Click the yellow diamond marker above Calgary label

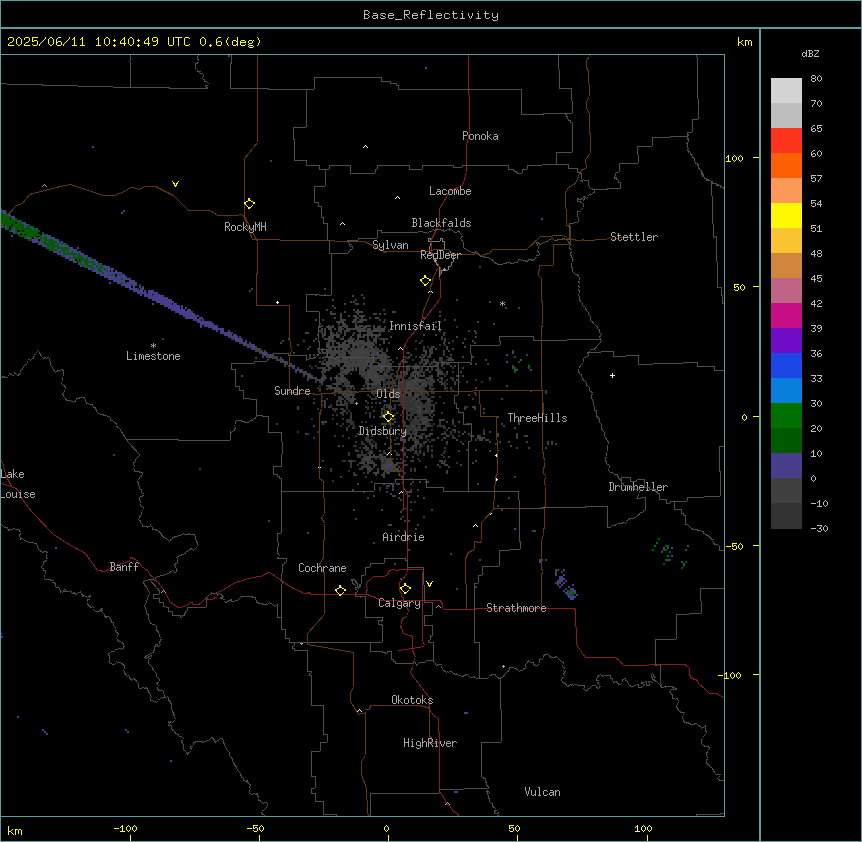[405, 589]
